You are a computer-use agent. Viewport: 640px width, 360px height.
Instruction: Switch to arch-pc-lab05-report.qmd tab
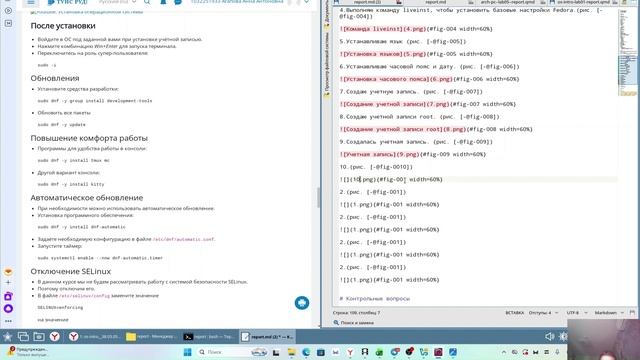point(507,2)
